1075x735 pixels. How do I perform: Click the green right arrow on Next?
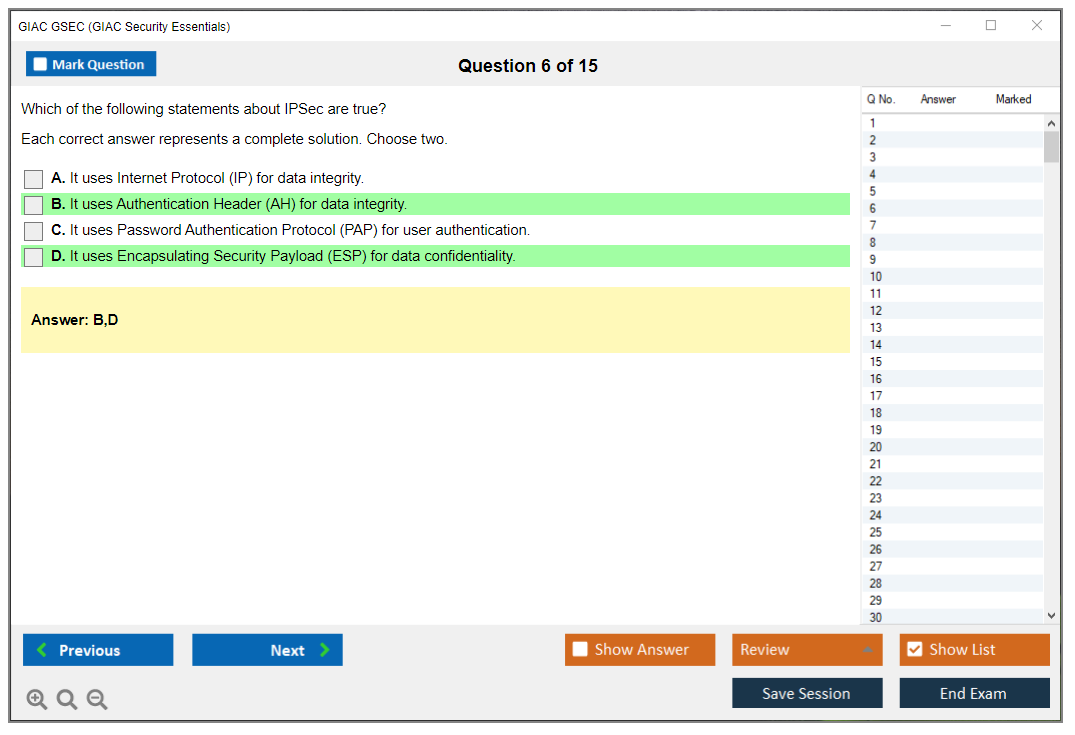pos(324,650)
